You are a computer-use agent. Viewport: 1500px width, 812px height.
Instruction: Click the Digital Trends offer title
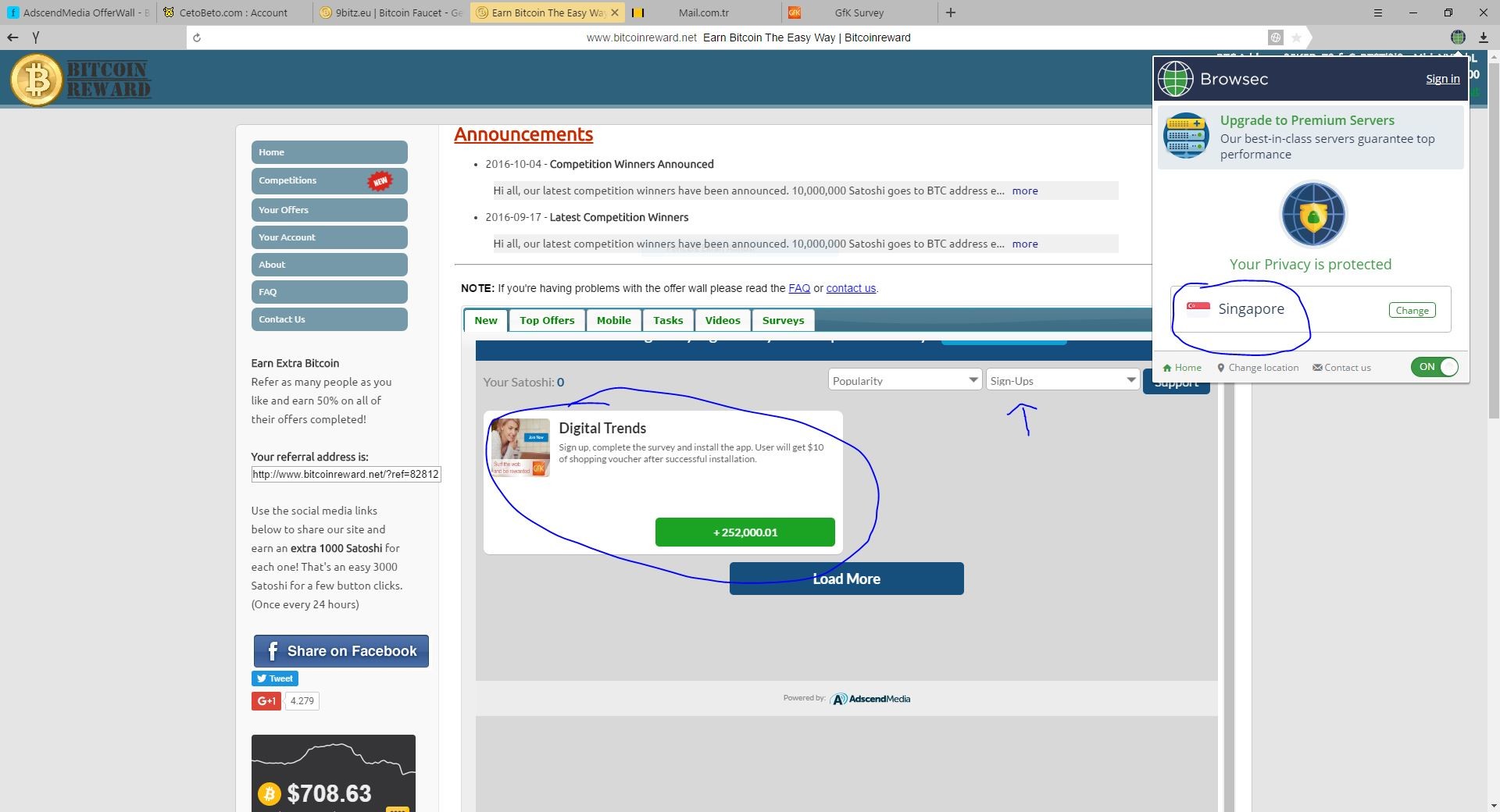(x=602, y=428)
